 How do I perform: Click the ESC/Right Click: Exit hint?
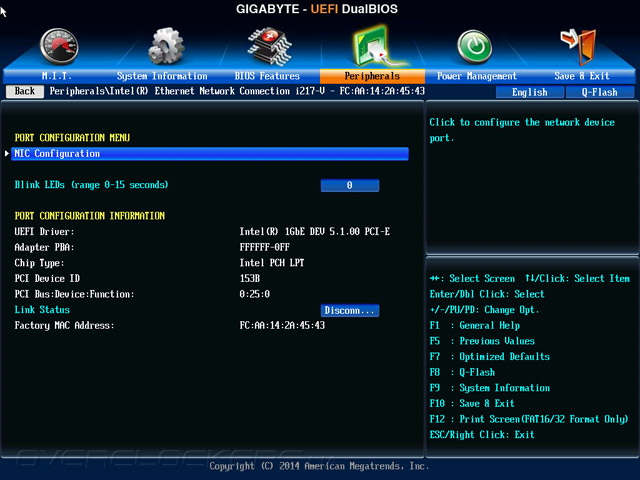[x=482, y=435]
